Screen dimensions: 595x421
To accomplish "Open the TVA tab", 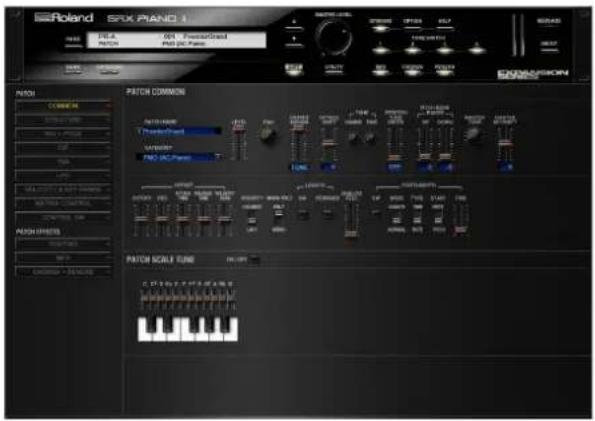I will (63, 162).
